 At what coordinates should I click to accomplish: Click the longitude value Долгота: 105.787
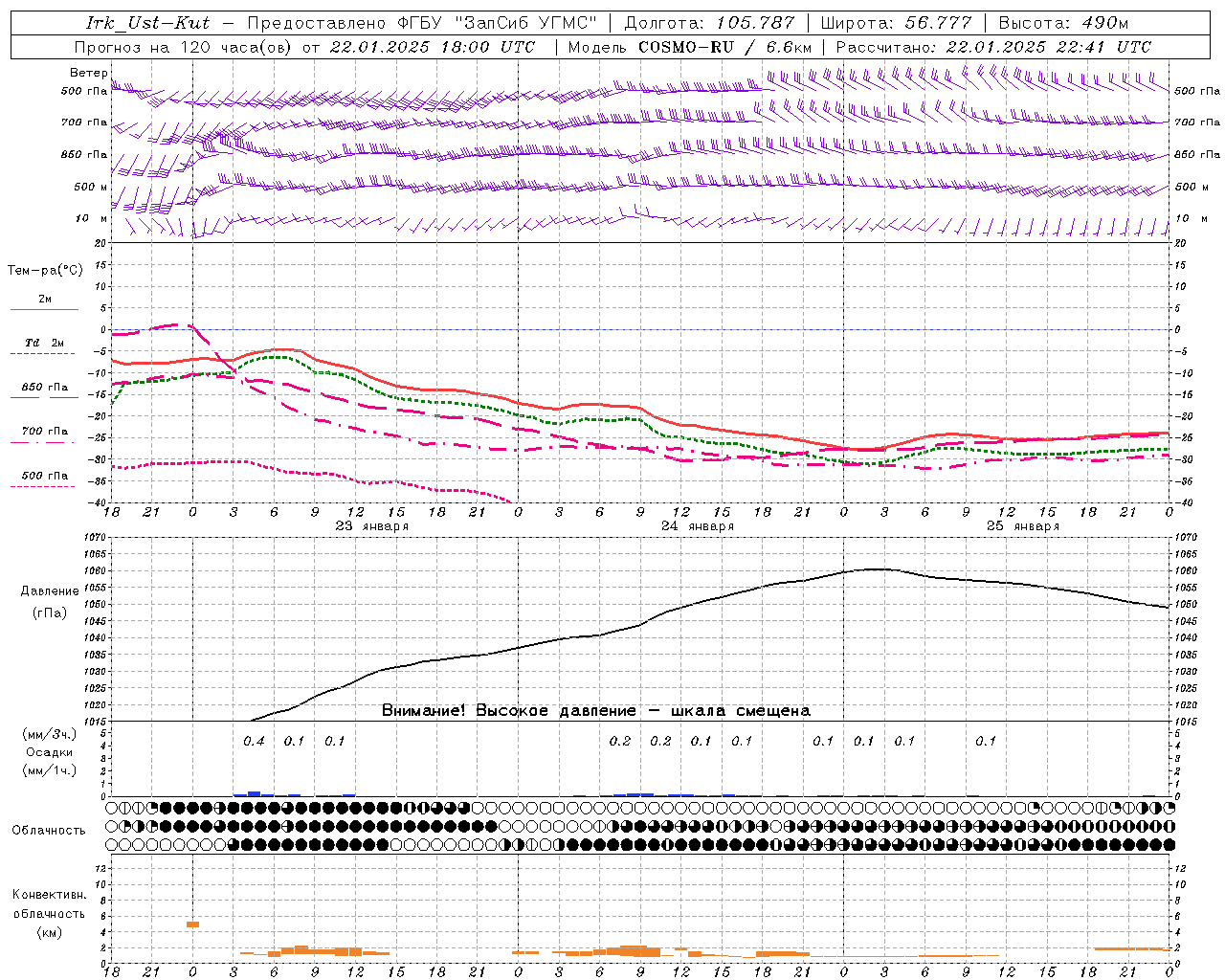tap(709, 23)
